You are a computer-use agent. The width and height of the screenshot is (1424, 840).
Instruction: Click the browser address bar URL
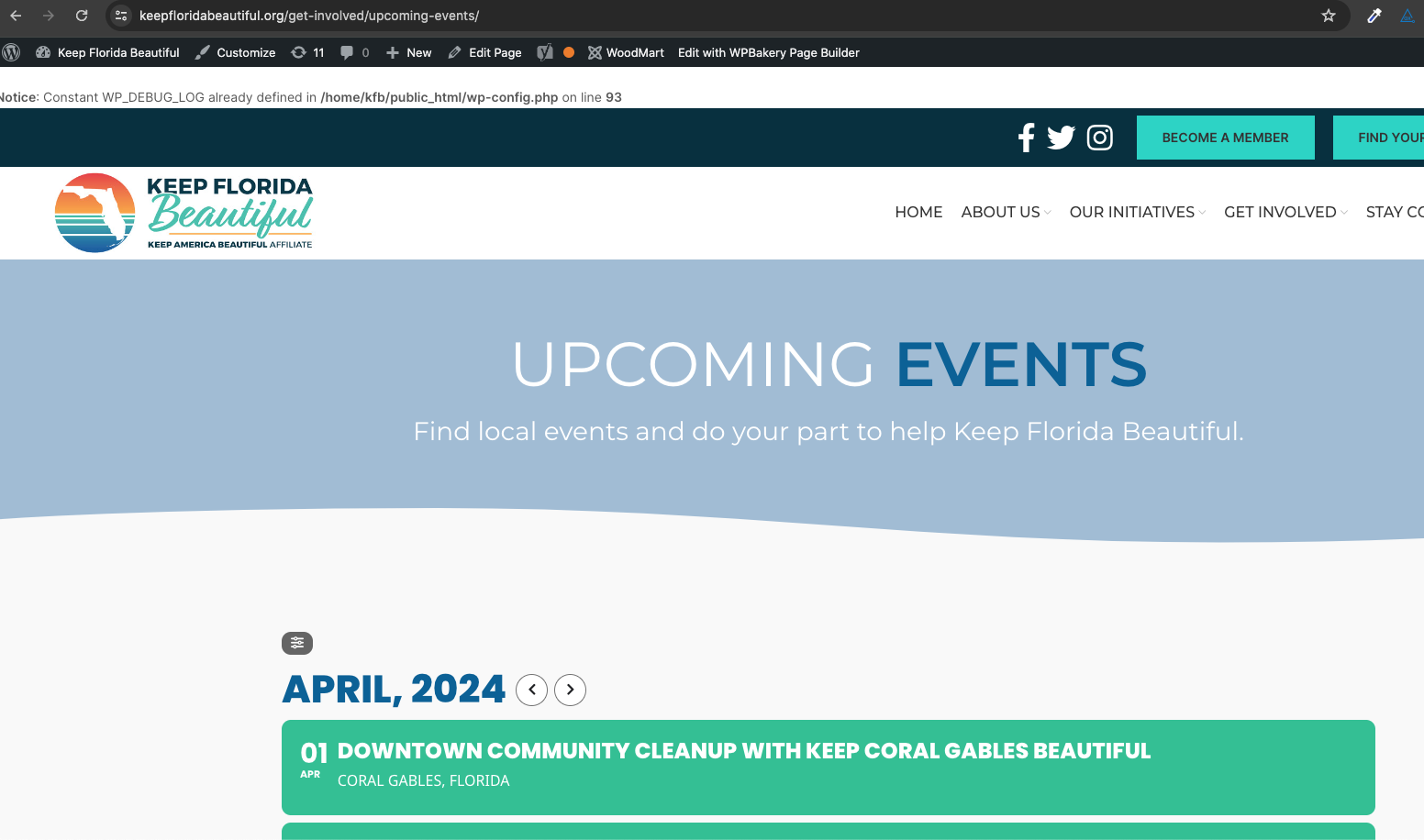click(309, 16)
